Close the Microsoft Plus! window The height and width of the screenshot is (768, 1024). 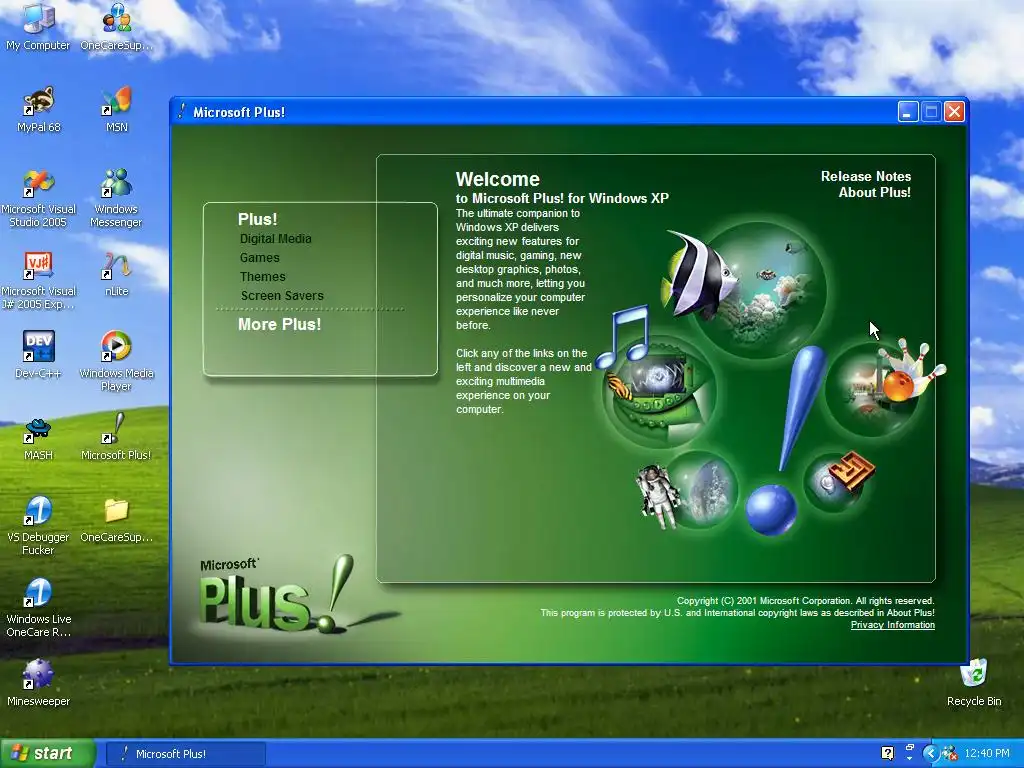(954, 112)
